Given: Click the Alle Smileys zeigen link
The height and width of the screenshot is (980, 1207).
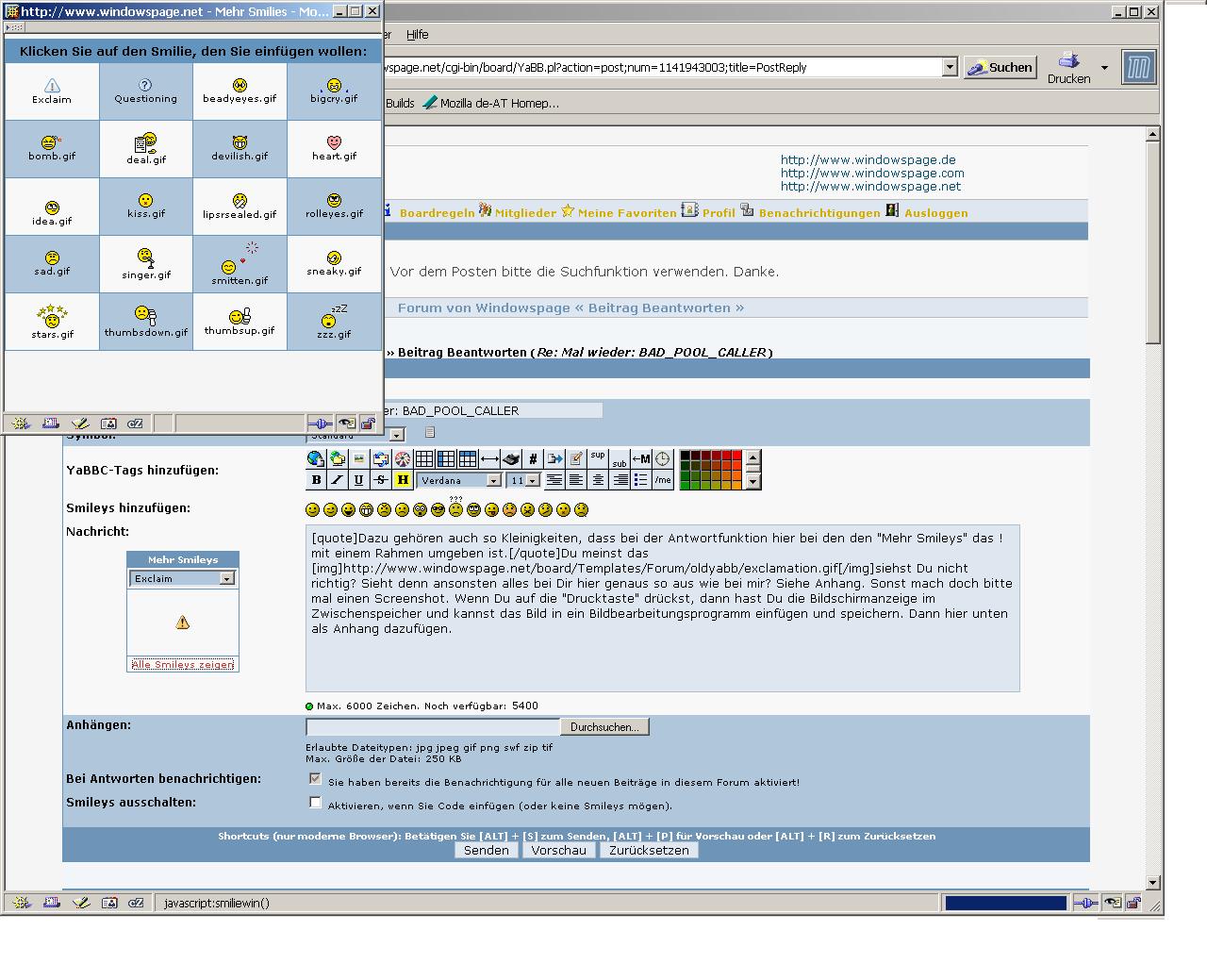Looking at the screenshot, I should [183, 665].
